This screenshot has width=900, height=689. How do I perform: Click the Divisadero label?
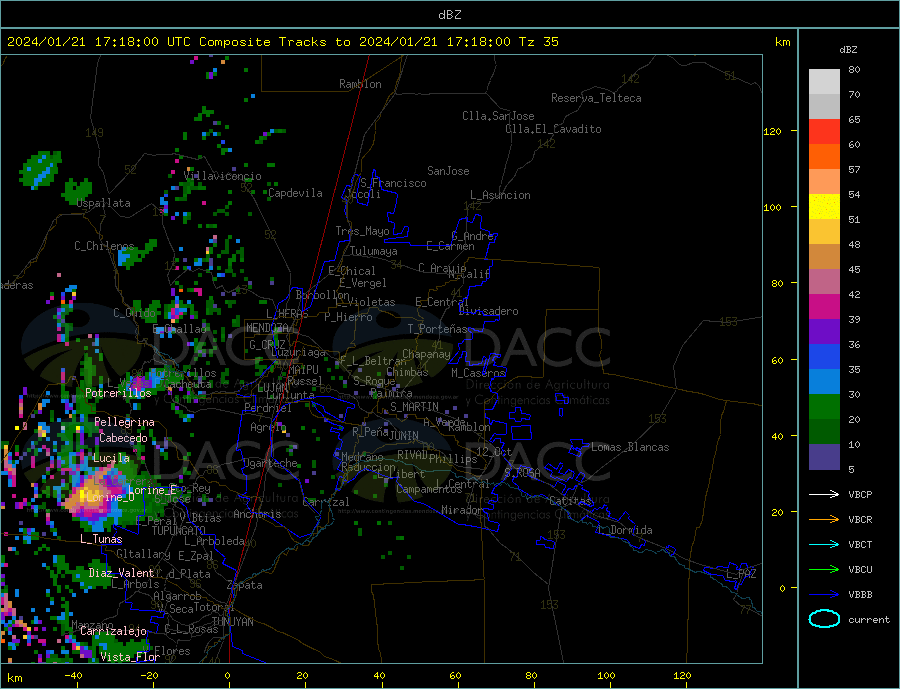(x=488, y=311)
